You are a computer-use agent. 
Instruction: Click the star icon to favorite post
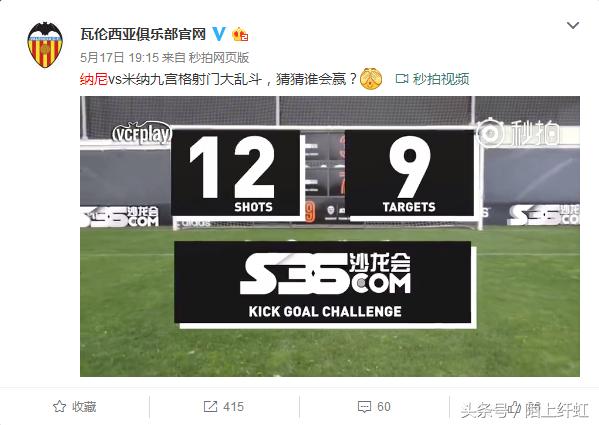[x=59, y=406]
